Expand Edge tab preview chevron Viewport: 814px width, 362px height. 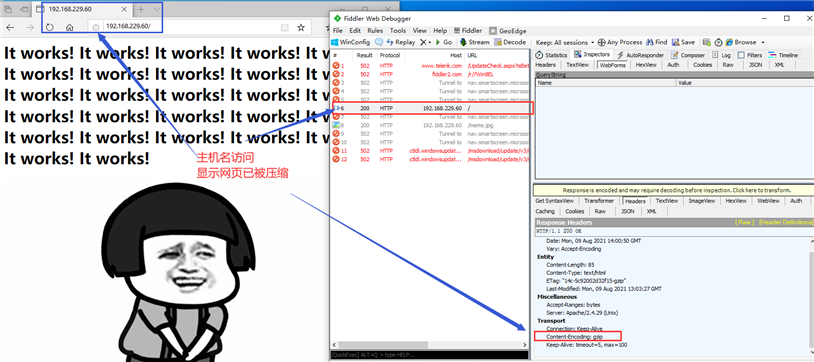[157, 9]
